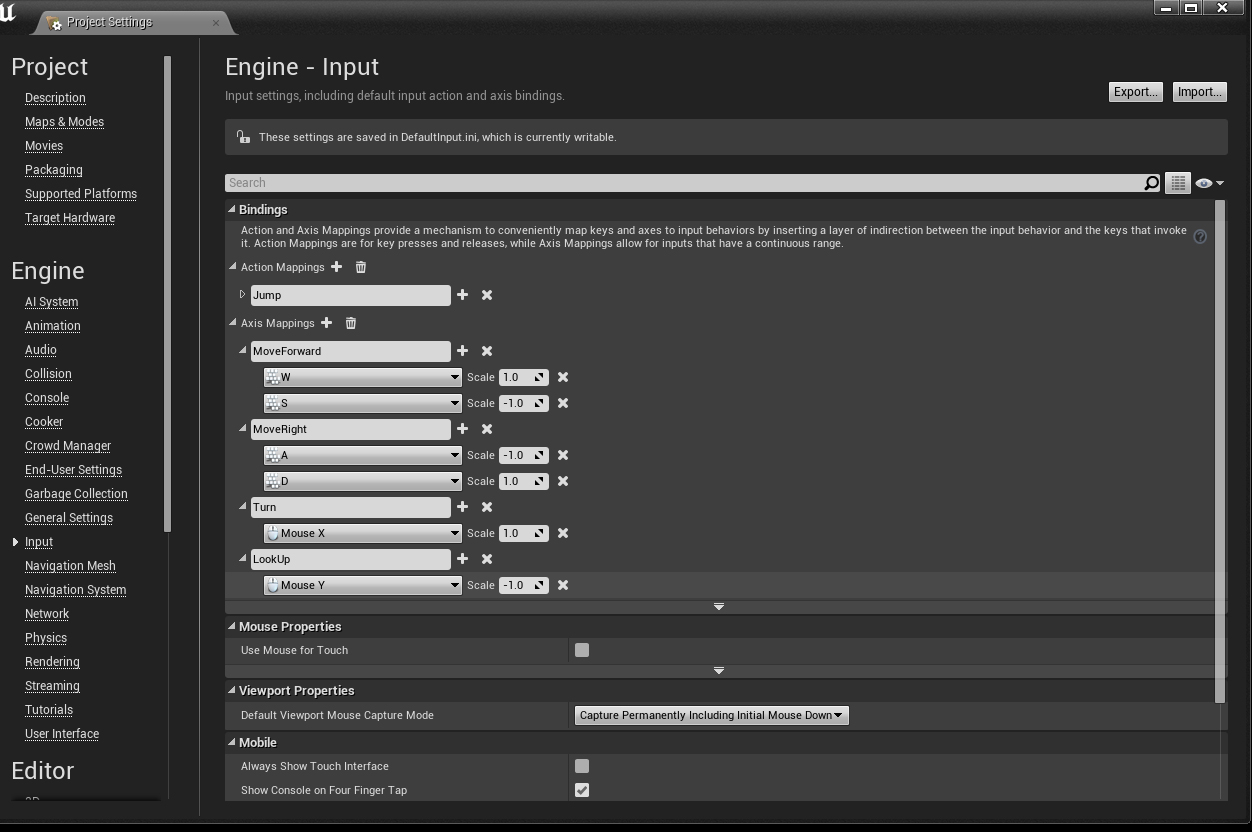1252x832 pixels.
Task: Open the property matrix grid view icon
Action: (1178, 183)
